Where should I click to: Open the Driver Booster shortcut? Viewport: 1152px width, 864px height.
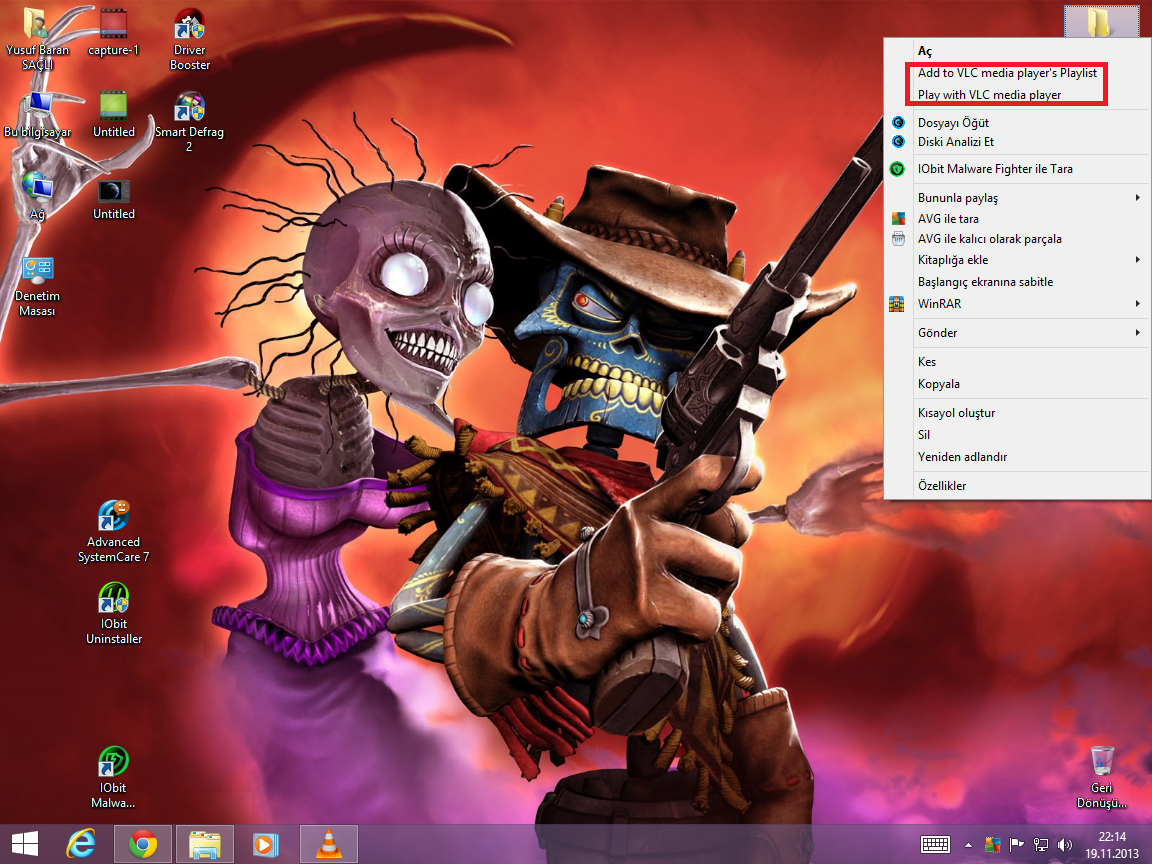[x=190, y=40]
